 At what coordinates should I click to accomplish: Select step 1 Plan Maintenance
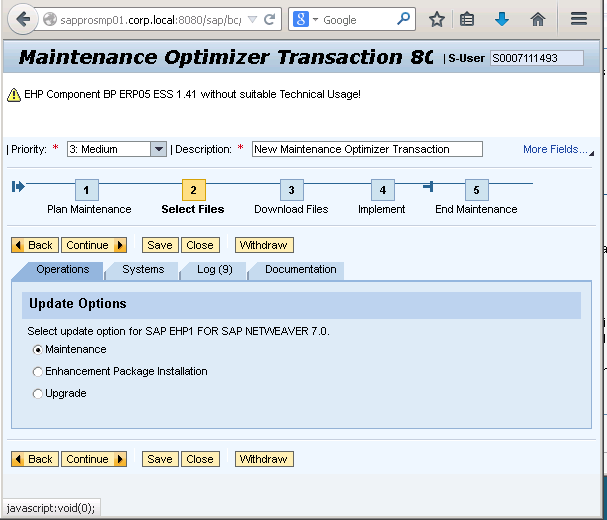click(x=87, y=190)
